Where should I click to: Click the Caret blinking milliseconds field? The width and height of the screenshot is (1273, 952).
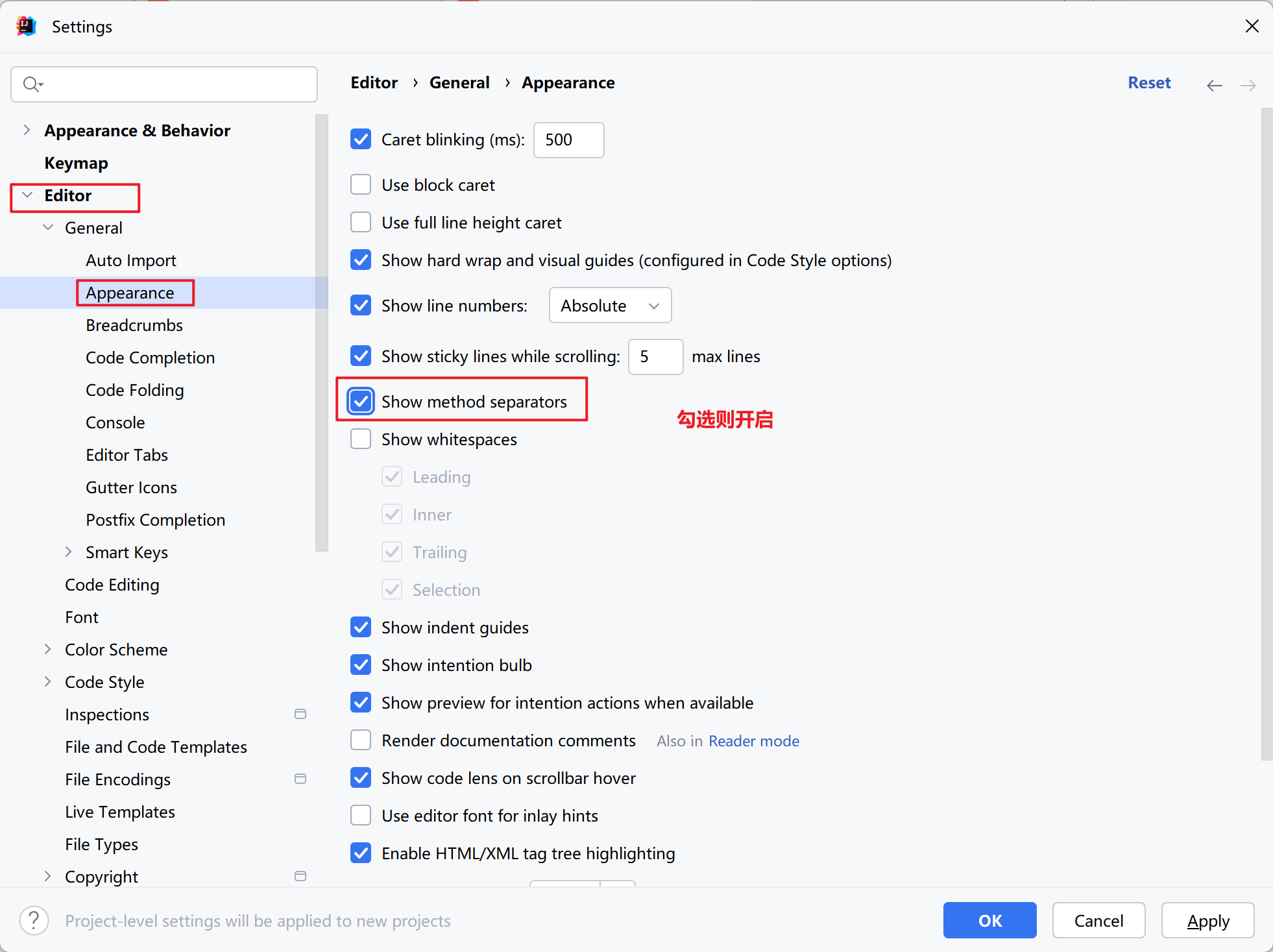pyautogui.click(x=568, y=140)
